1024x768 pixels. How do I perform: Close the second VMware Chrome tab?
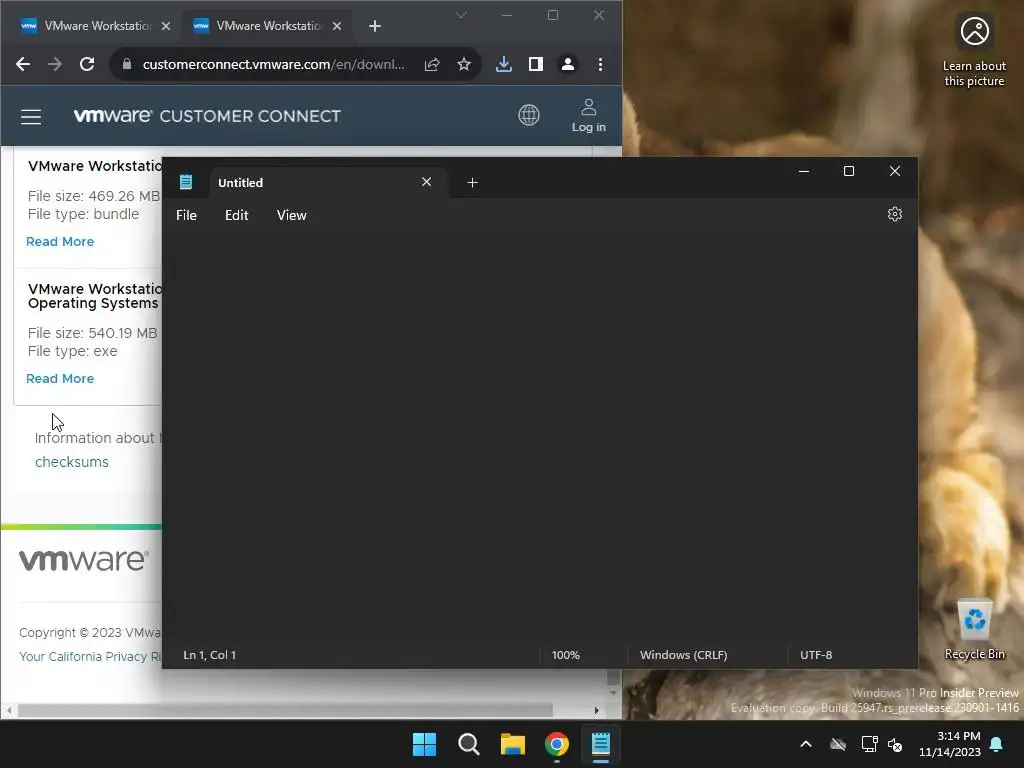click(337, 26)
